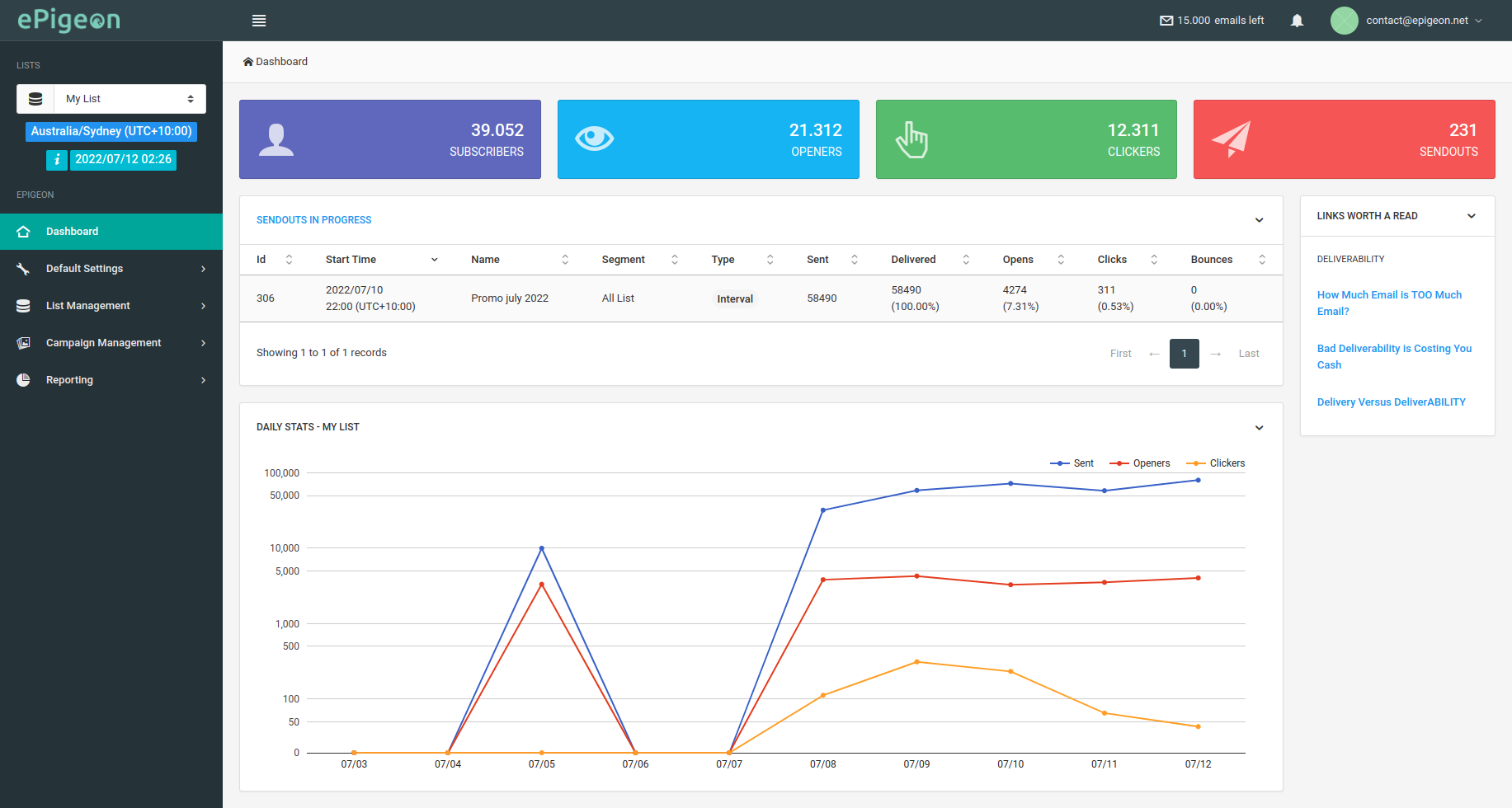Click the hamburger menu icon in top bar
Image resolution: width=1512 pixels, height=808 pixels.
click(259, 20)
